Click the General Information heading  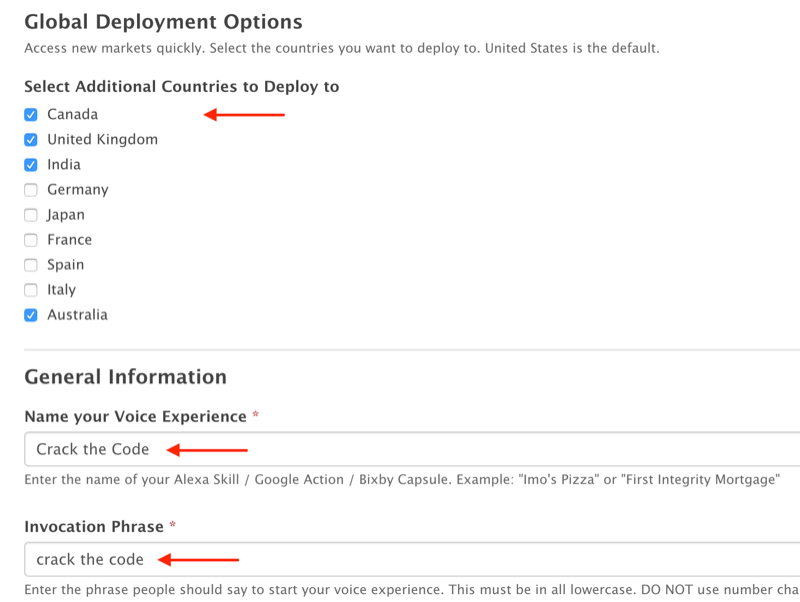[126, 377]
